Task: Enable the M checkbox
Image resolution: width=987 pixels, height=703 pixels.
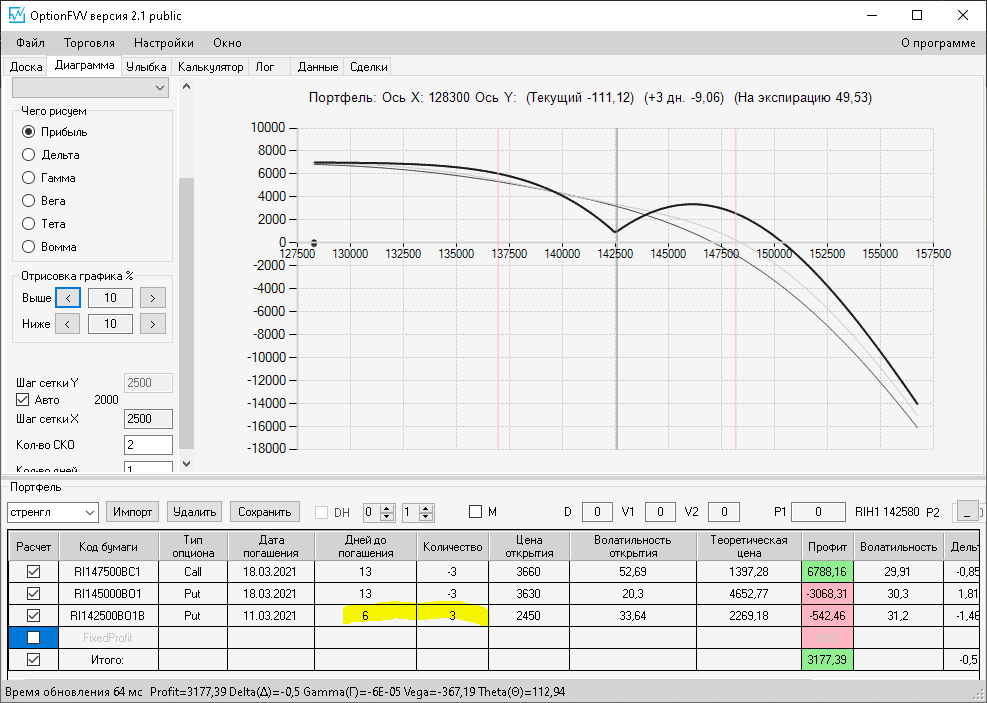Action: click(475, 512)
